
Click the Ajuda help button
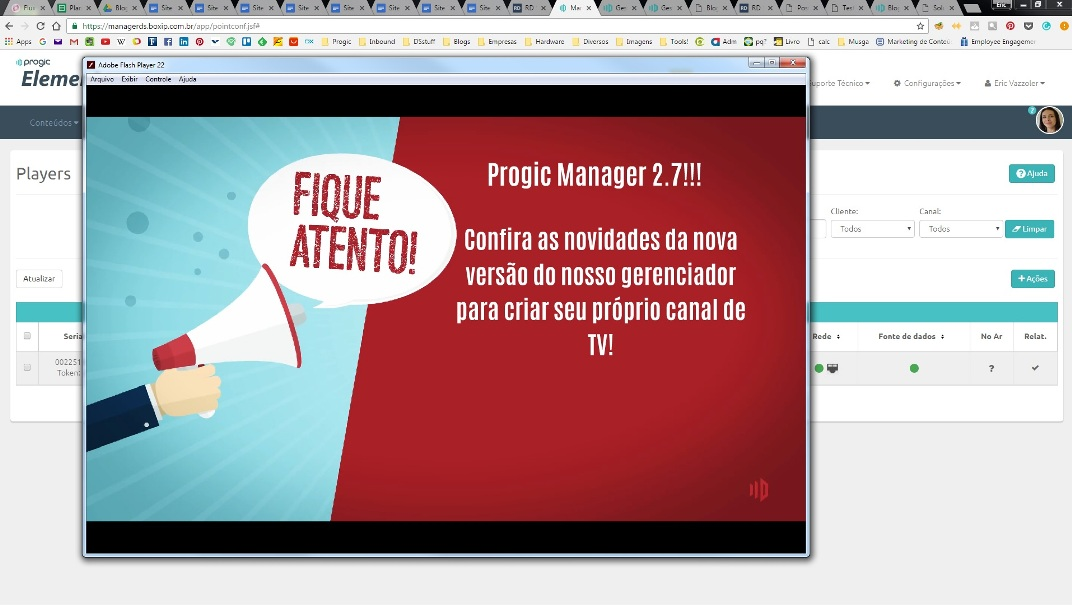point(1032,174)
